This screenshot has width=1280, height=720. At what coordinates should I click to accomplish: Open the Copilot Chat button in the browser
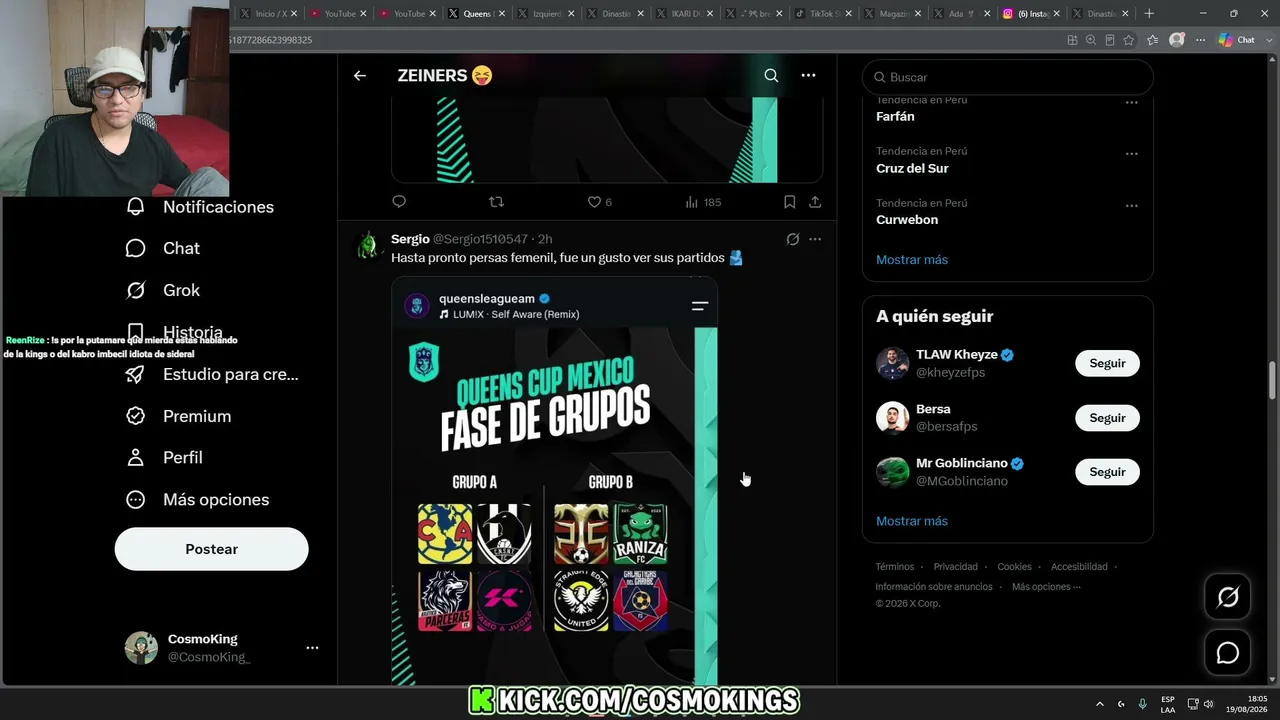click(x=1236, y=40)
